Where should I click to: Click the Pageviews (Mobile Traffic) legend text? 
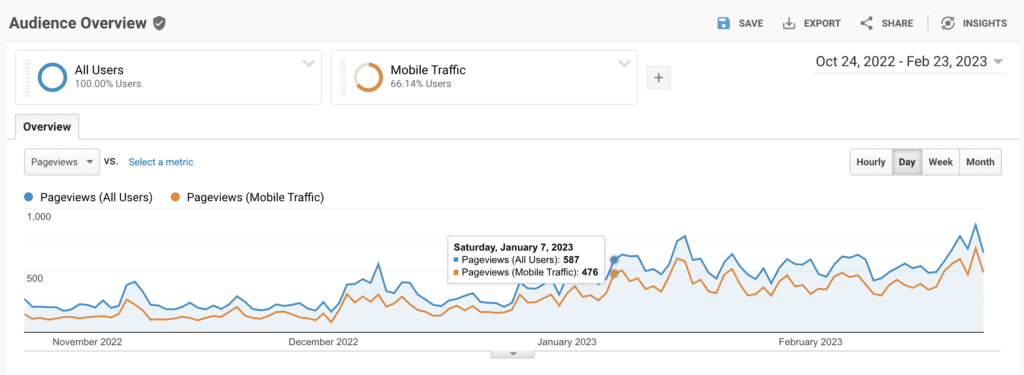coord(255,197)
